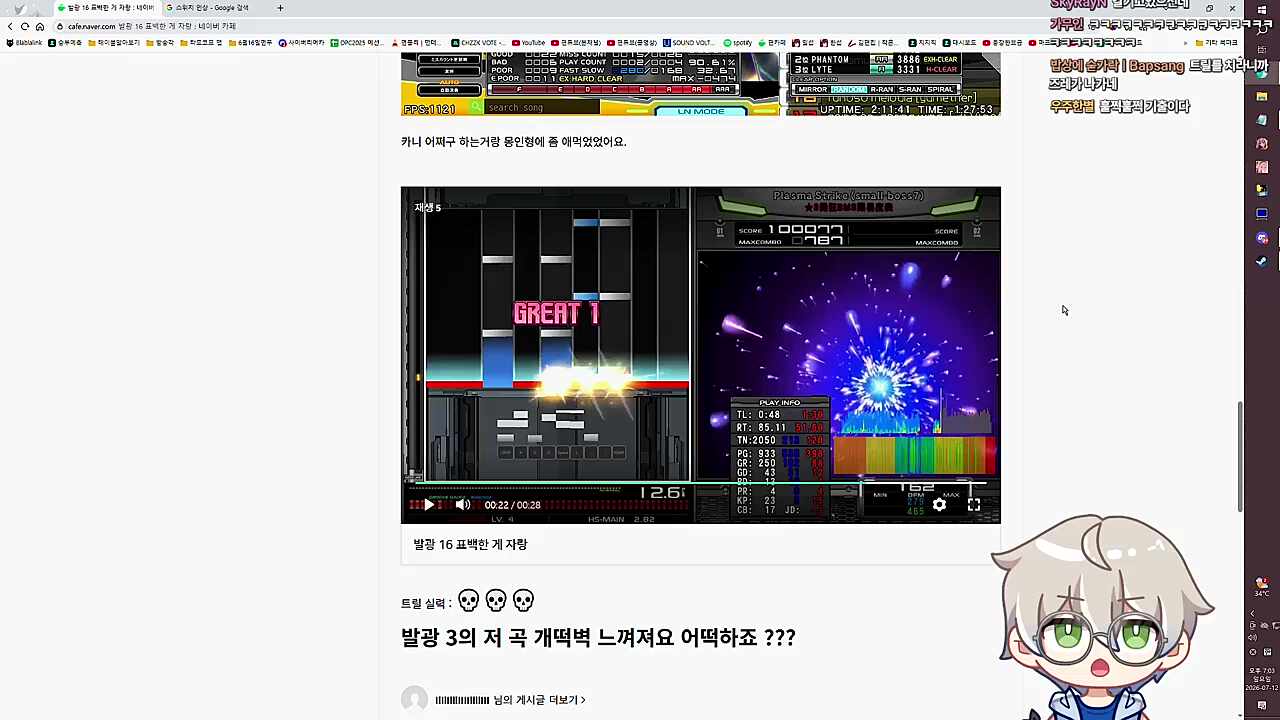Open the Discord taskbar icon

1262,238
